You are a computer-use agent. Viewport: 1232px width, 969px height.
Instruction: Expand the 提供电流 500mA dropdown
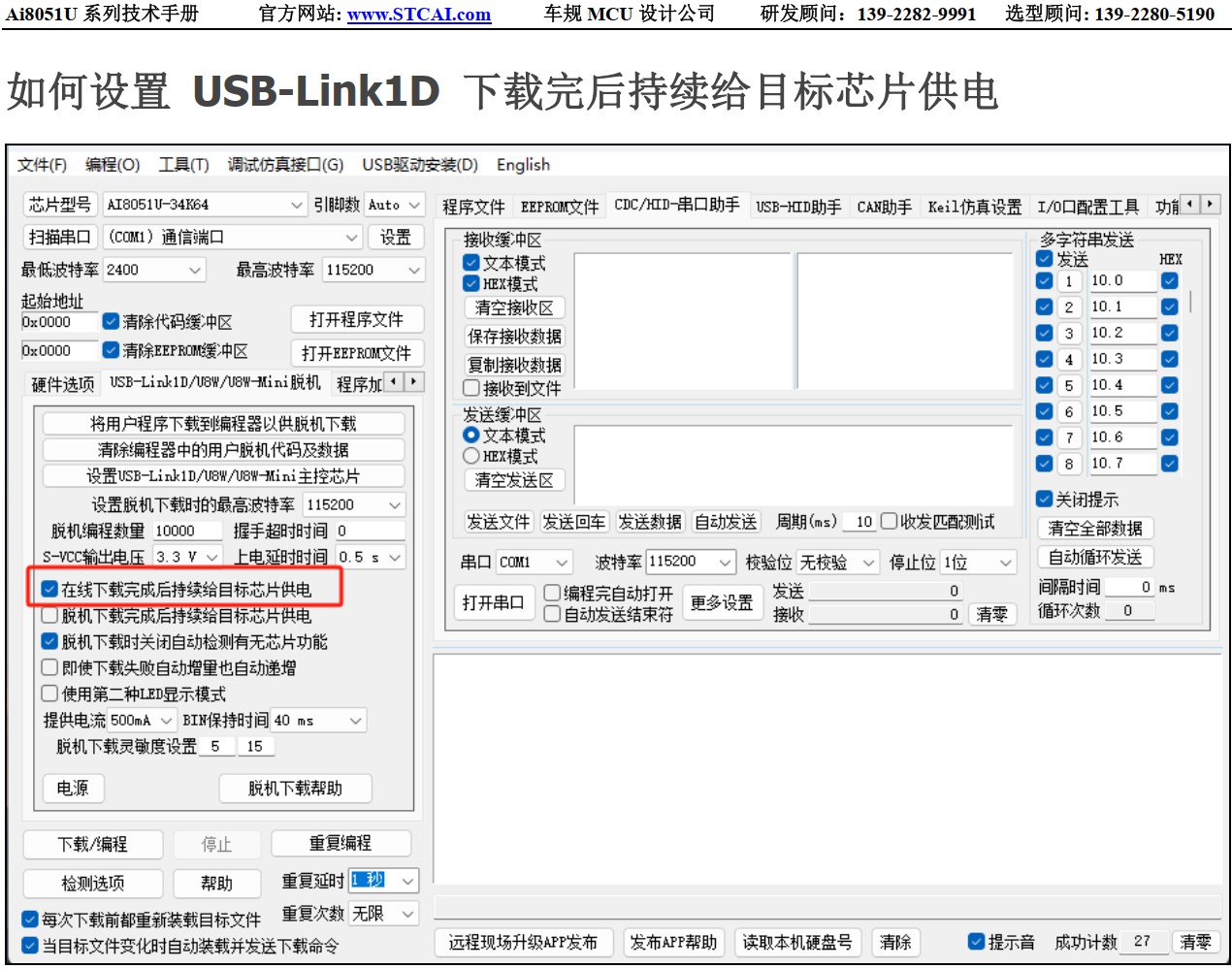pos(166,721)
